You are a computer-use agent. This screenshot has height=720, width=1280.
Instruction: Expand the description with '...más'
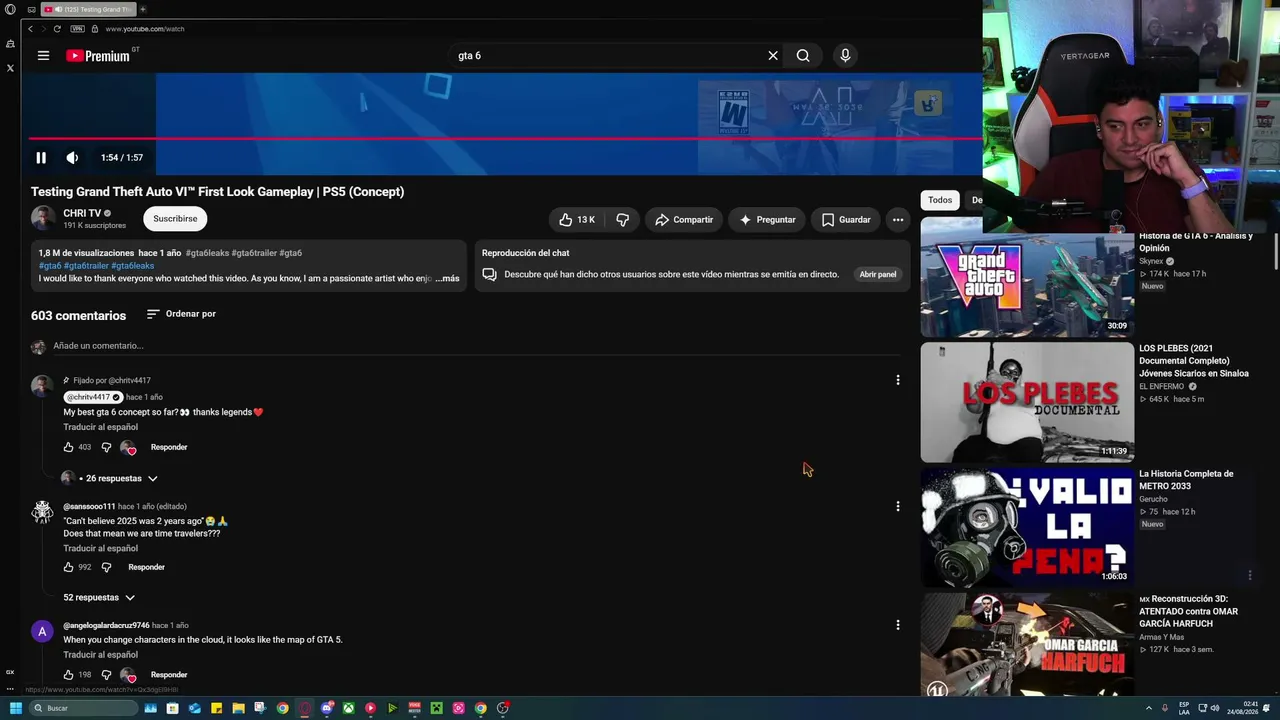(x=447, y=278)
